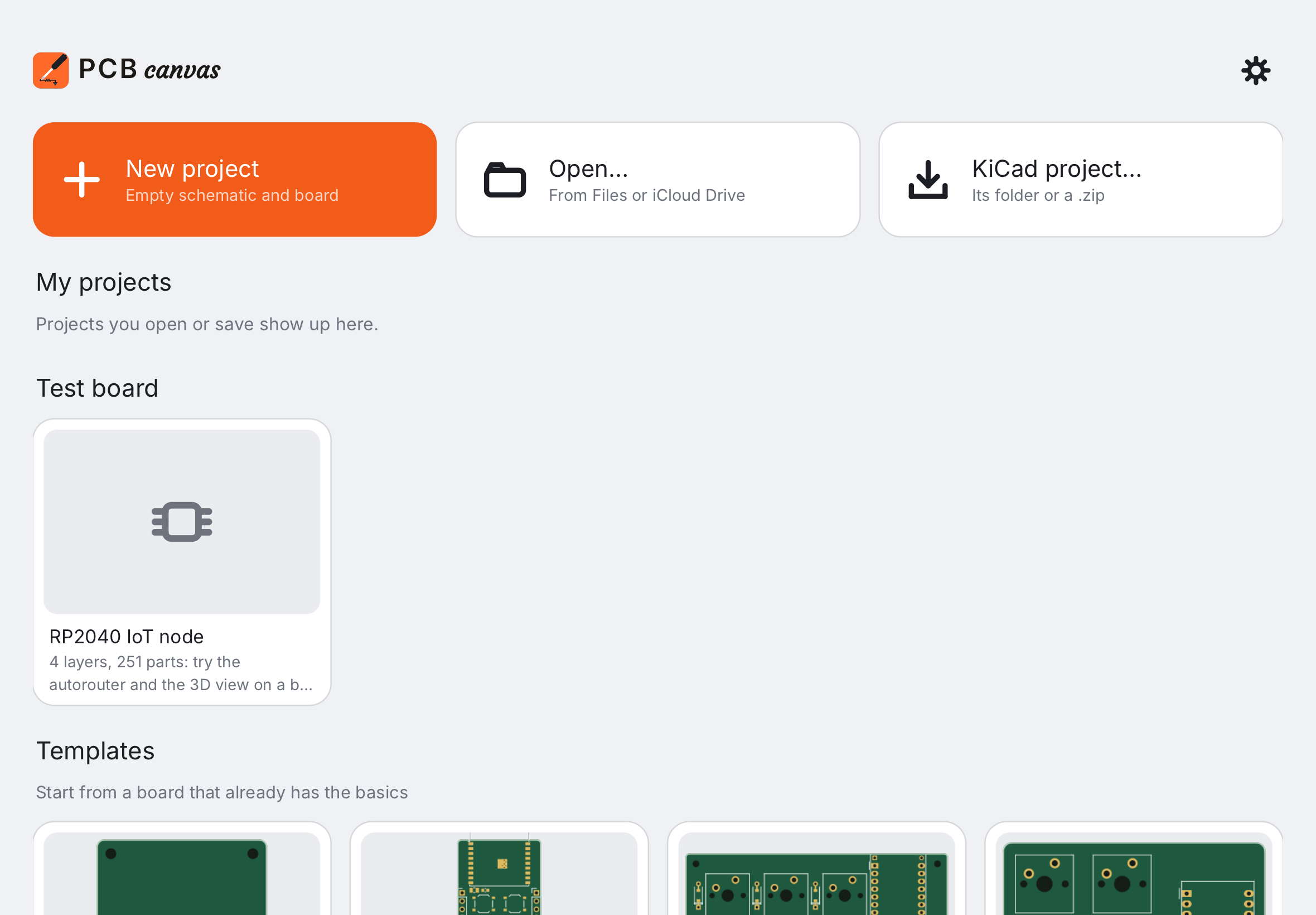
Task: Click the plus icon on New project
Action: tap(82, 180)
